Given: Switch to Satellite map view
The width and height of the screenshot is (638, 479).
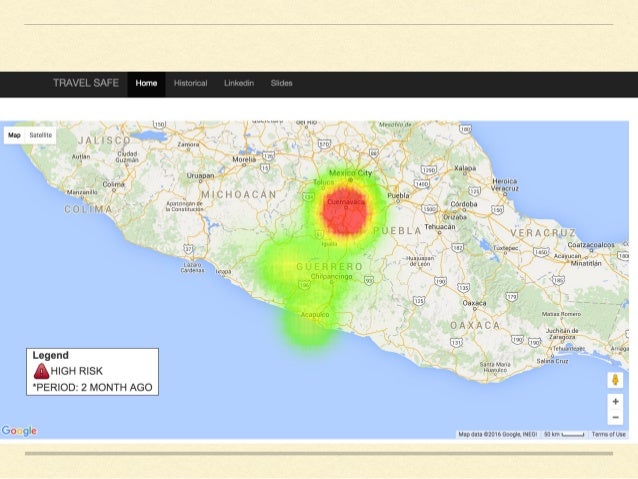Looking at the screenshot, I should 41,135.
